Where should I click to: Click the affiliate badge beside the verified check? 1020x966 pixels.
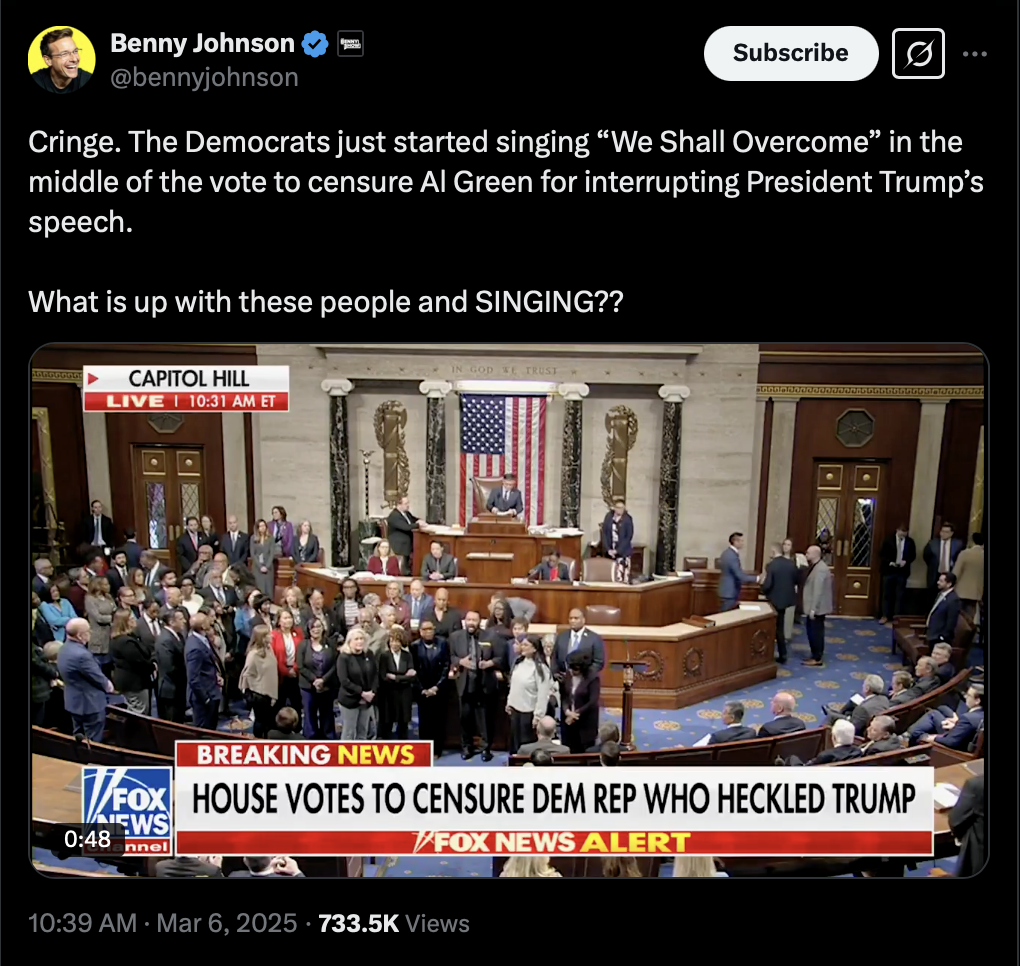tap(351, 44)
